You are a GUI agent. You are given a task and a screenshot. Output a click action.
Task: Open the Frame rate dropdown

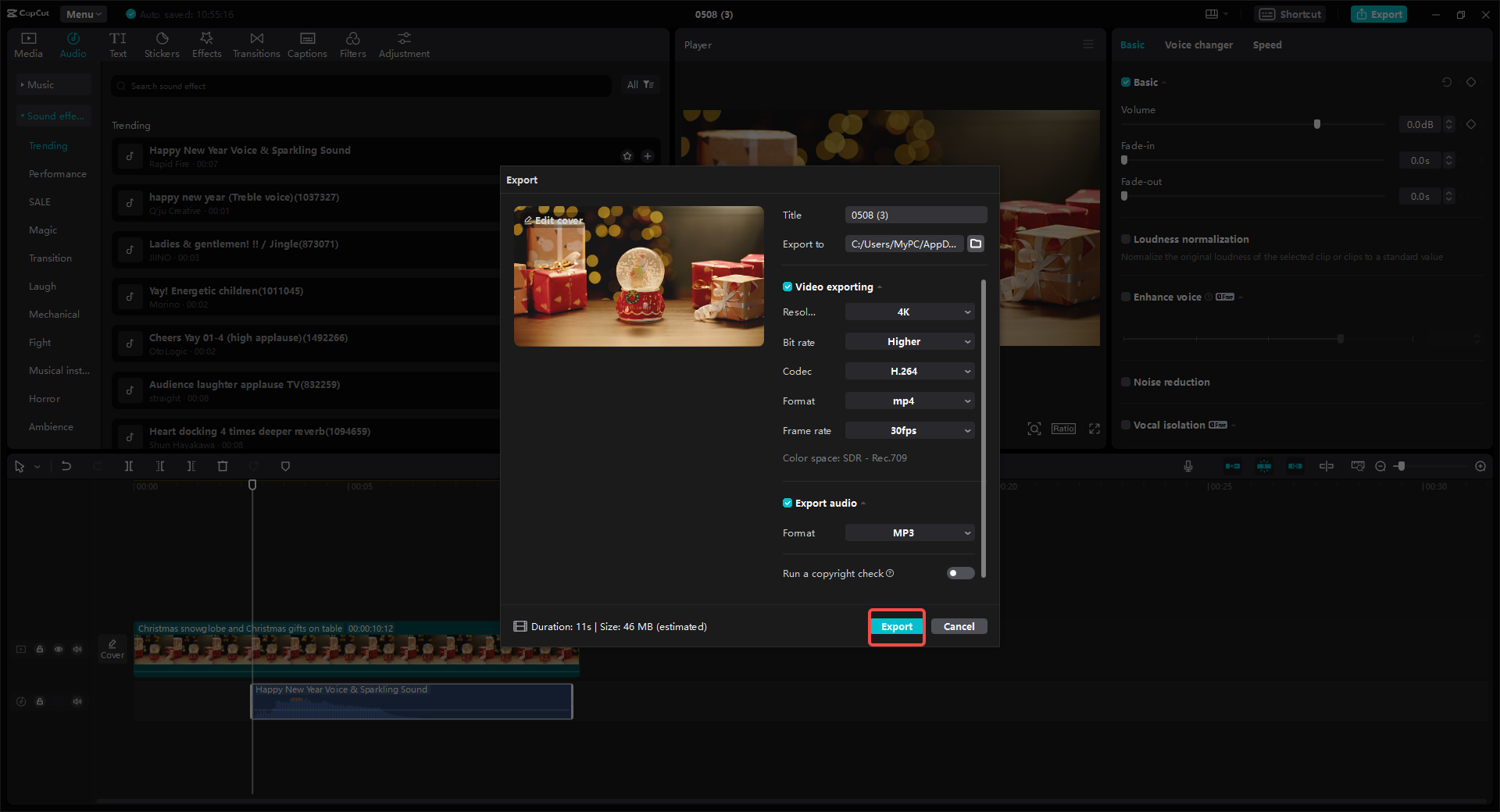pos(909,430)
